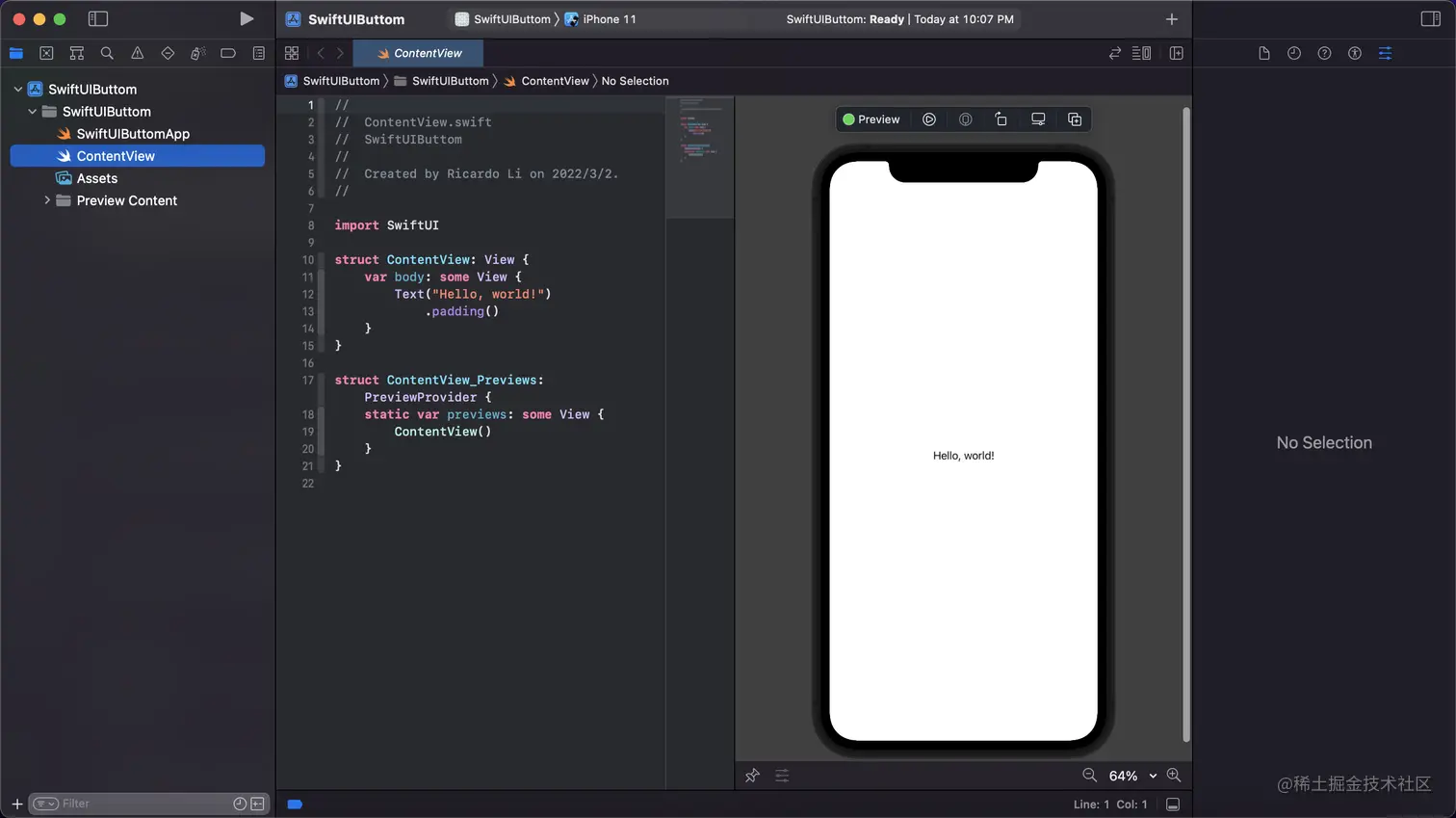Viewport: 1456px width, 818px height.
Task: Open the Debug navigator spray-gauge icon
Action: point(198,53)
